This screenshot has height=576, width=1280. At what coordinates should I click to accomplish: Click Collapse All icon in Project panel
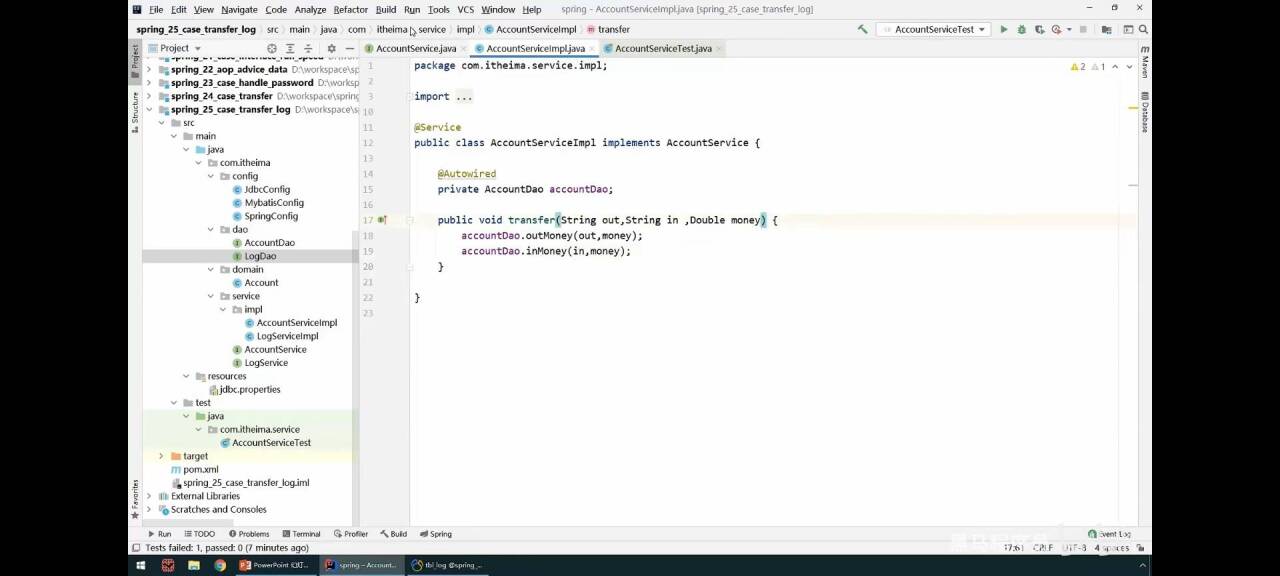point(308,48)
